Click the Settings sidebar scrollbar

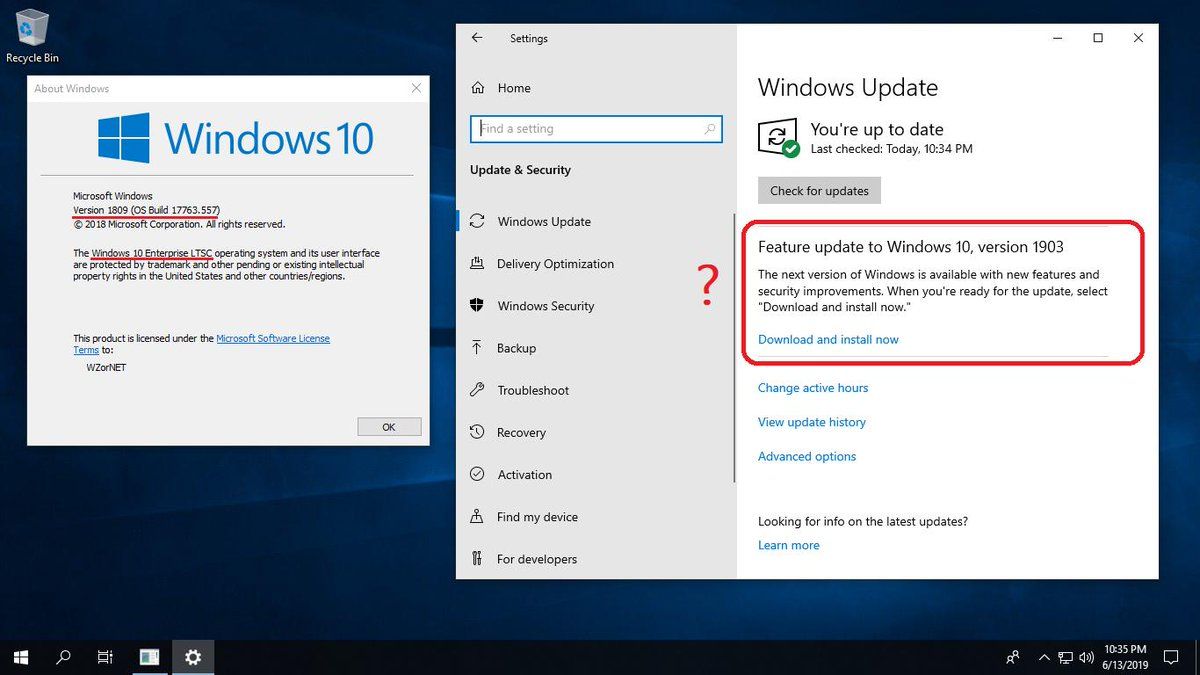pos(735,349)
